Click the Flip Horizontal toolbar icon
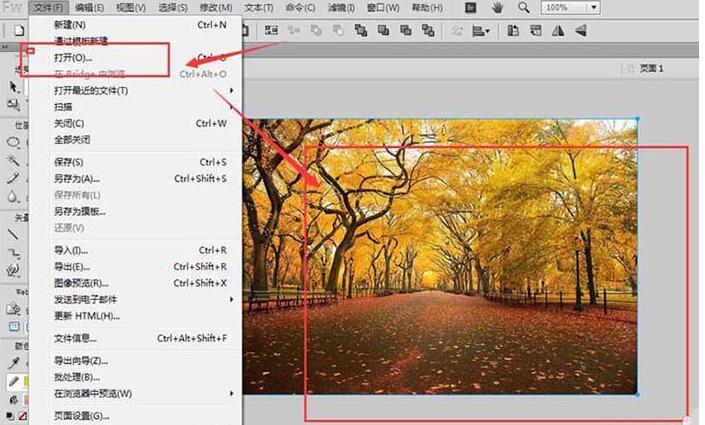Screen dimensions: 705x425 pos(558,30)
